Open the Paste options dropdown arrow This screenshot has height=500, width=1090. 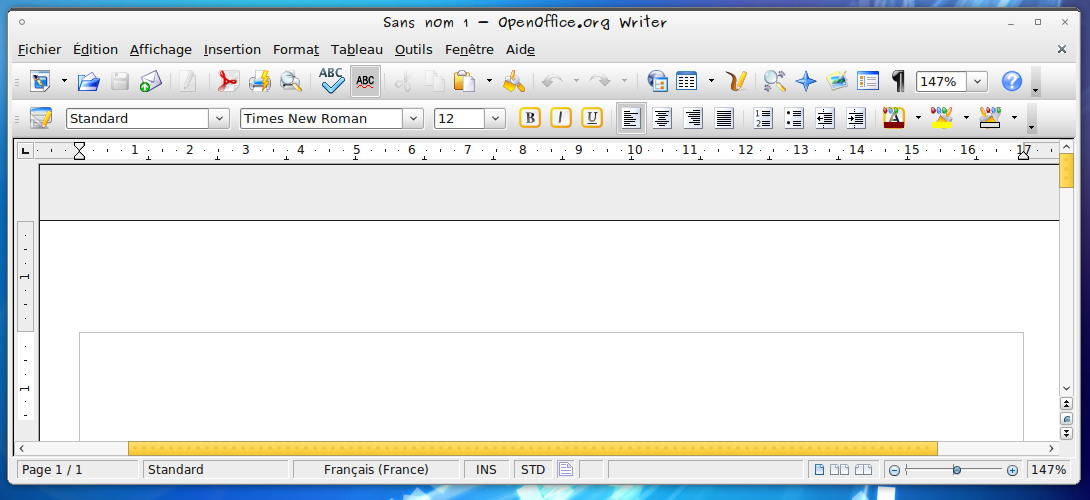pos(489,81)
